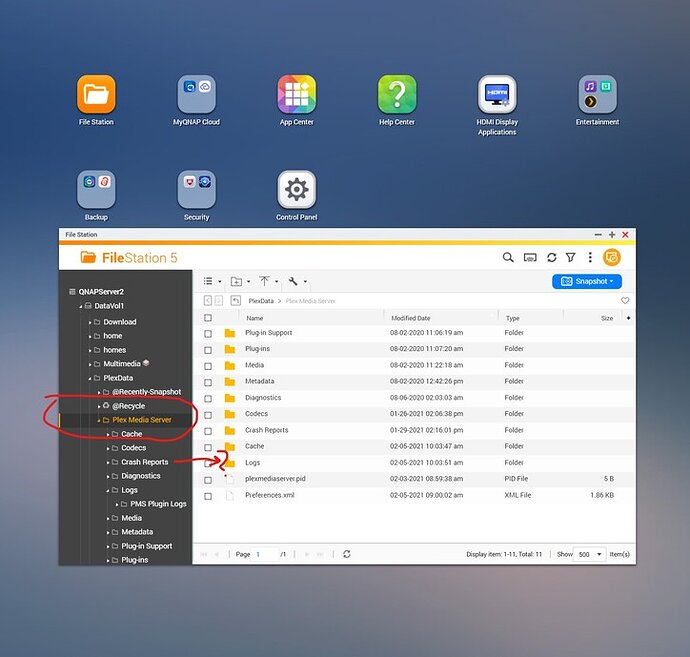Go back with the breadcrumb back arrow

[208, 301]
